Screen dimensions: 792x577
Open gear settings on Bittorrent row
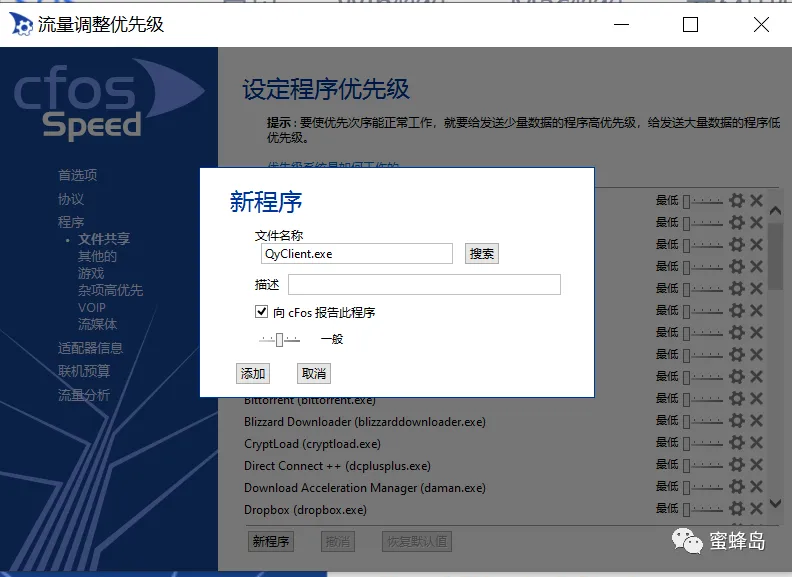[x=737, y=399]
